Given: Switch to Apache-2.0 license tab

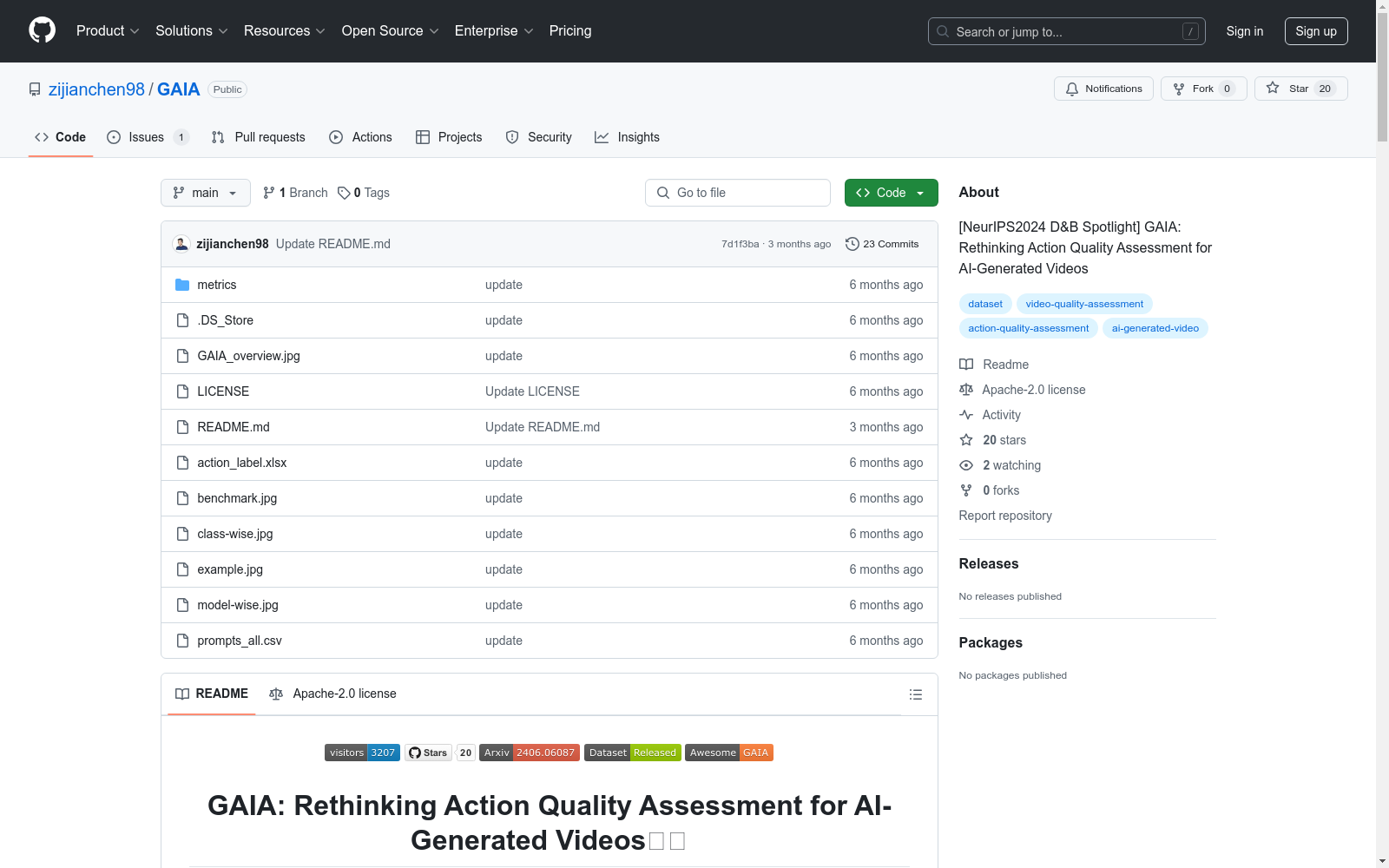Looking at the screenshot, I should click(332, 694).
